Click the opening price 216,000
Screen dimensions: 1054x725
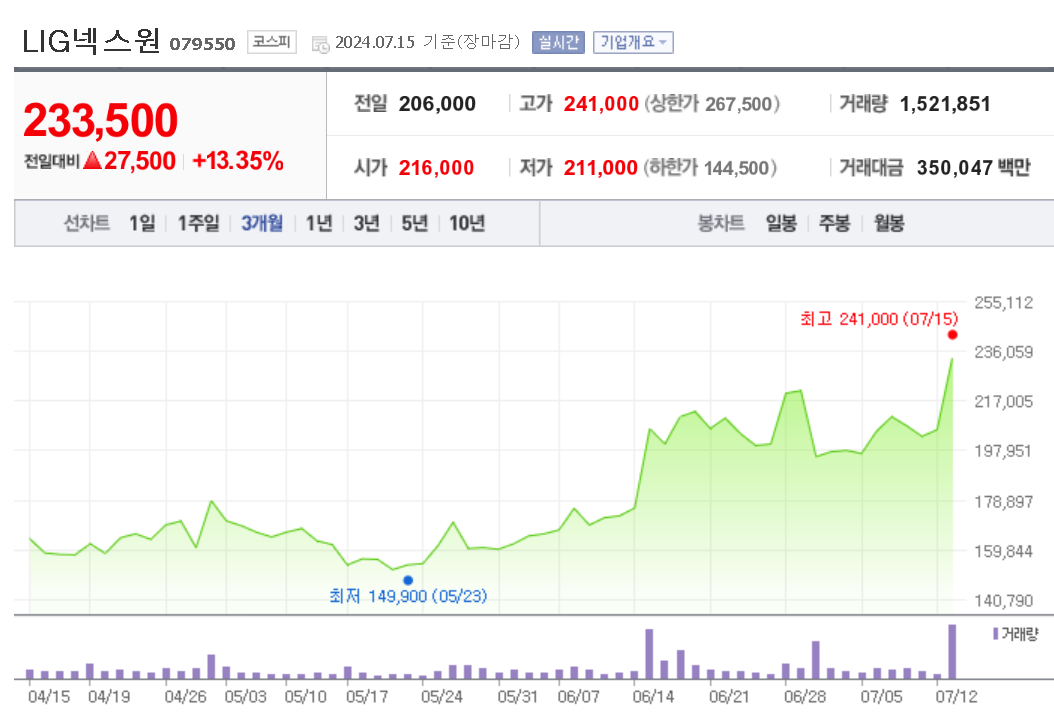pos(436,167)
